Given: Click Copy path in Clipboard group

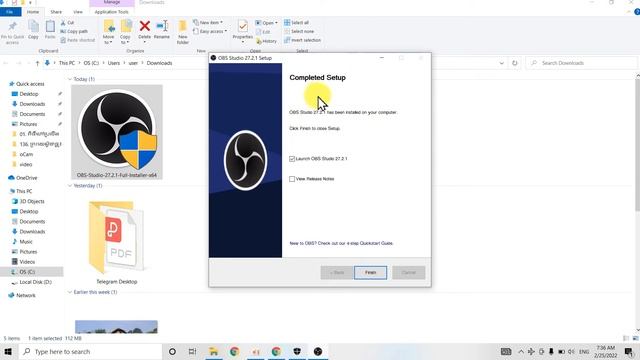Looking at the screenshot, I should (74, 31).
